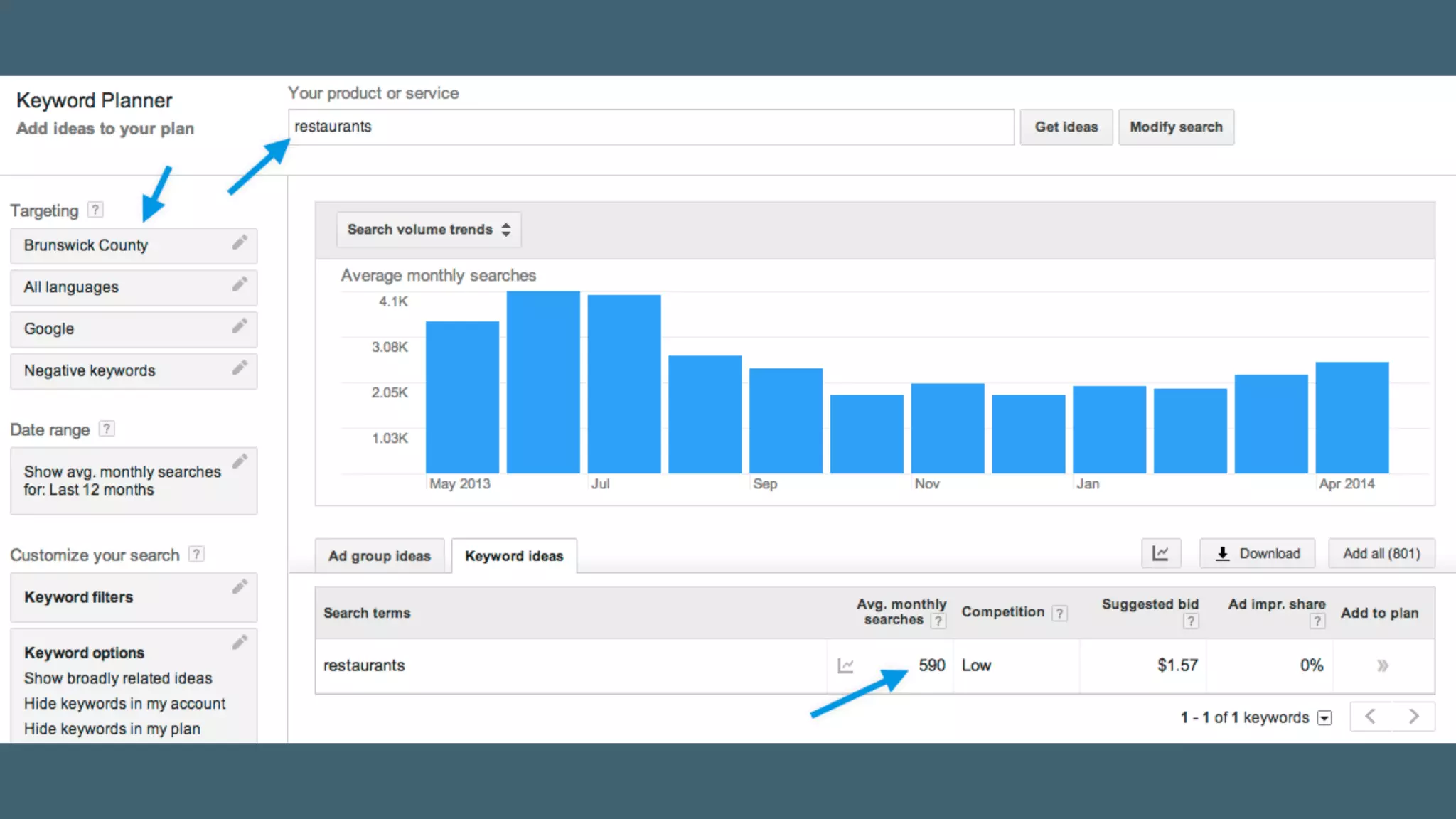Click the chart view icon beside Download
Viewport: 1456px width, 819px height.
[x=1160, y=553]
